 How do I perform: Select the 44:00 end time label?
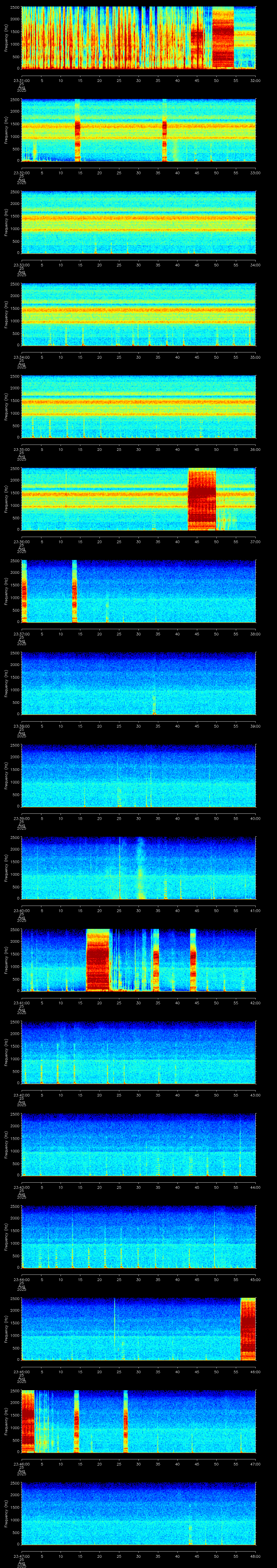(255, 1187)
